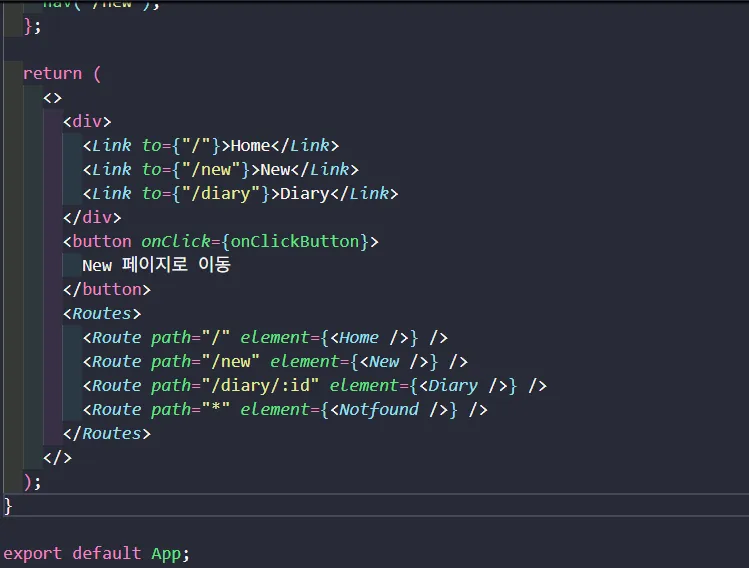Click the Route line with path="/diary/:id"

point(315,386)
